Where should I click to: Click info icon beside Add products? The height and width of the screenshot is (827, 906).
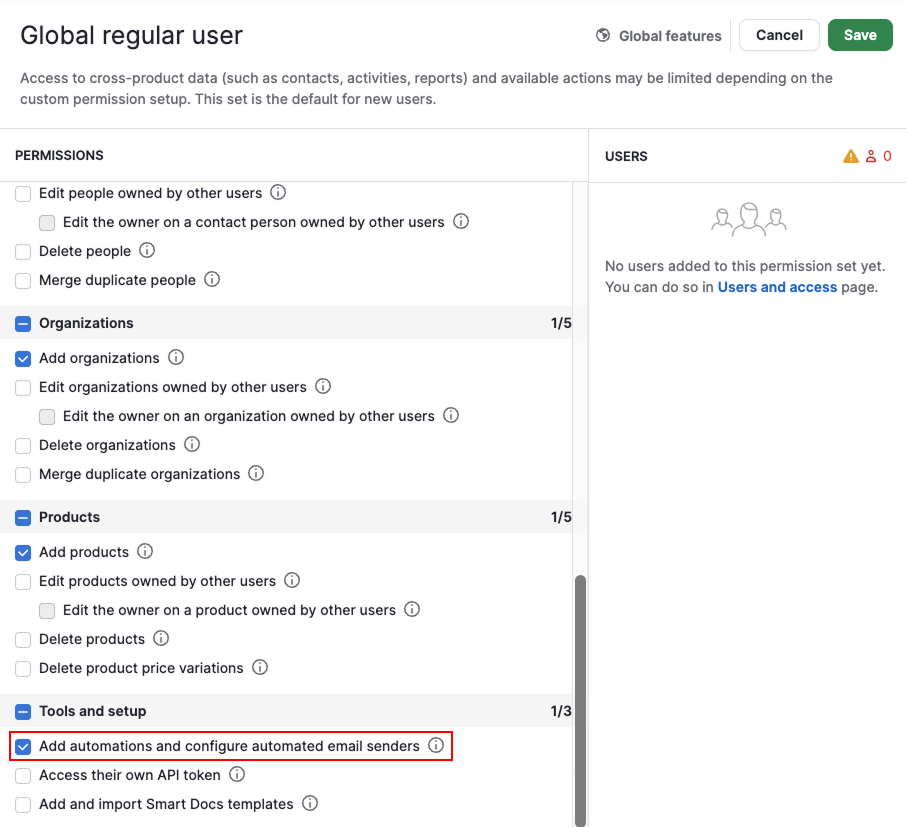145,551
